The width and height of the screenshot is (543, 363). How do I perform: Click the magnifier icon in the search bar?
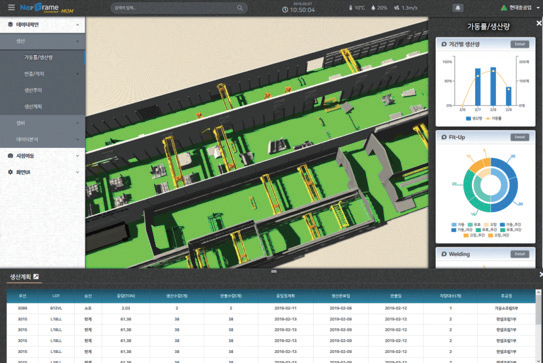click(x=240, y=8)
